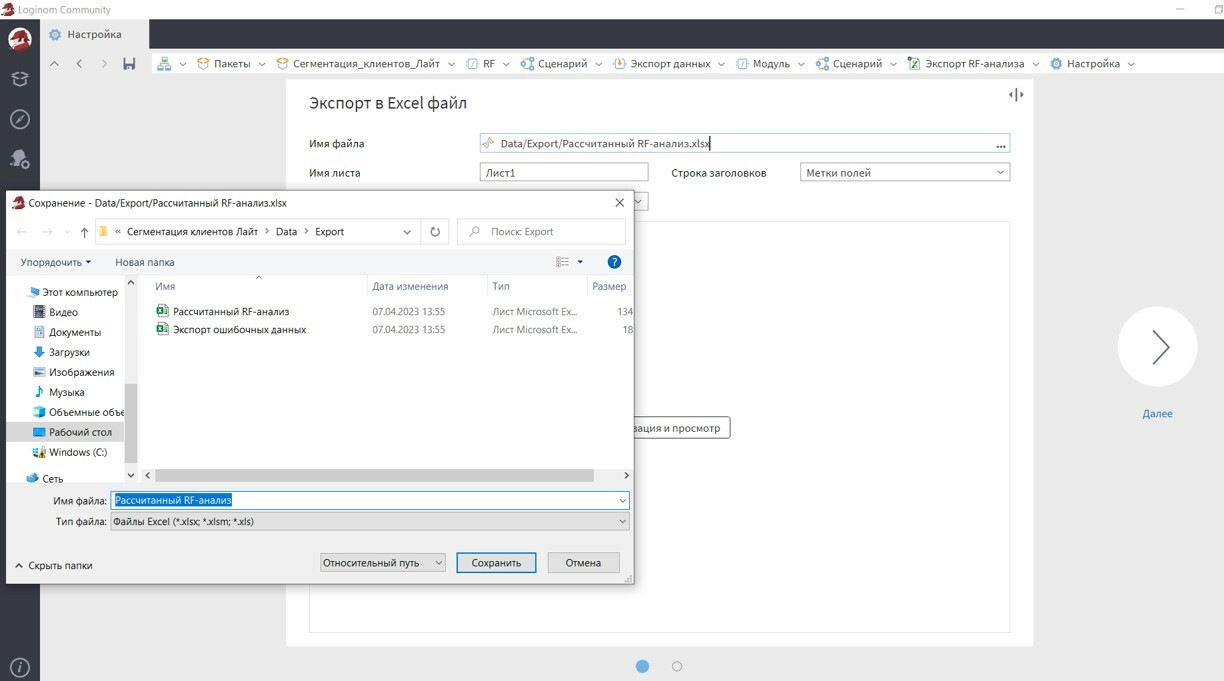Viewport: 1224px width, 681px height.
Task: Click the Далее link
Action: tap(1157, 413)
